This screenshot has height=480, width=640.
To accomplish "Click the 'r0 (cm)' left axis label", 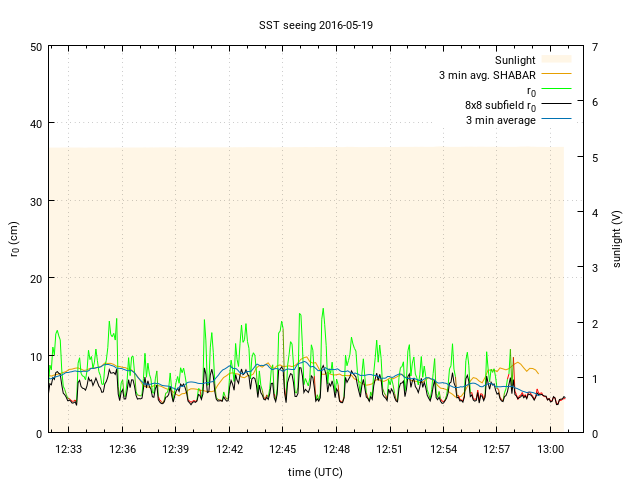I will coord(14,240).
